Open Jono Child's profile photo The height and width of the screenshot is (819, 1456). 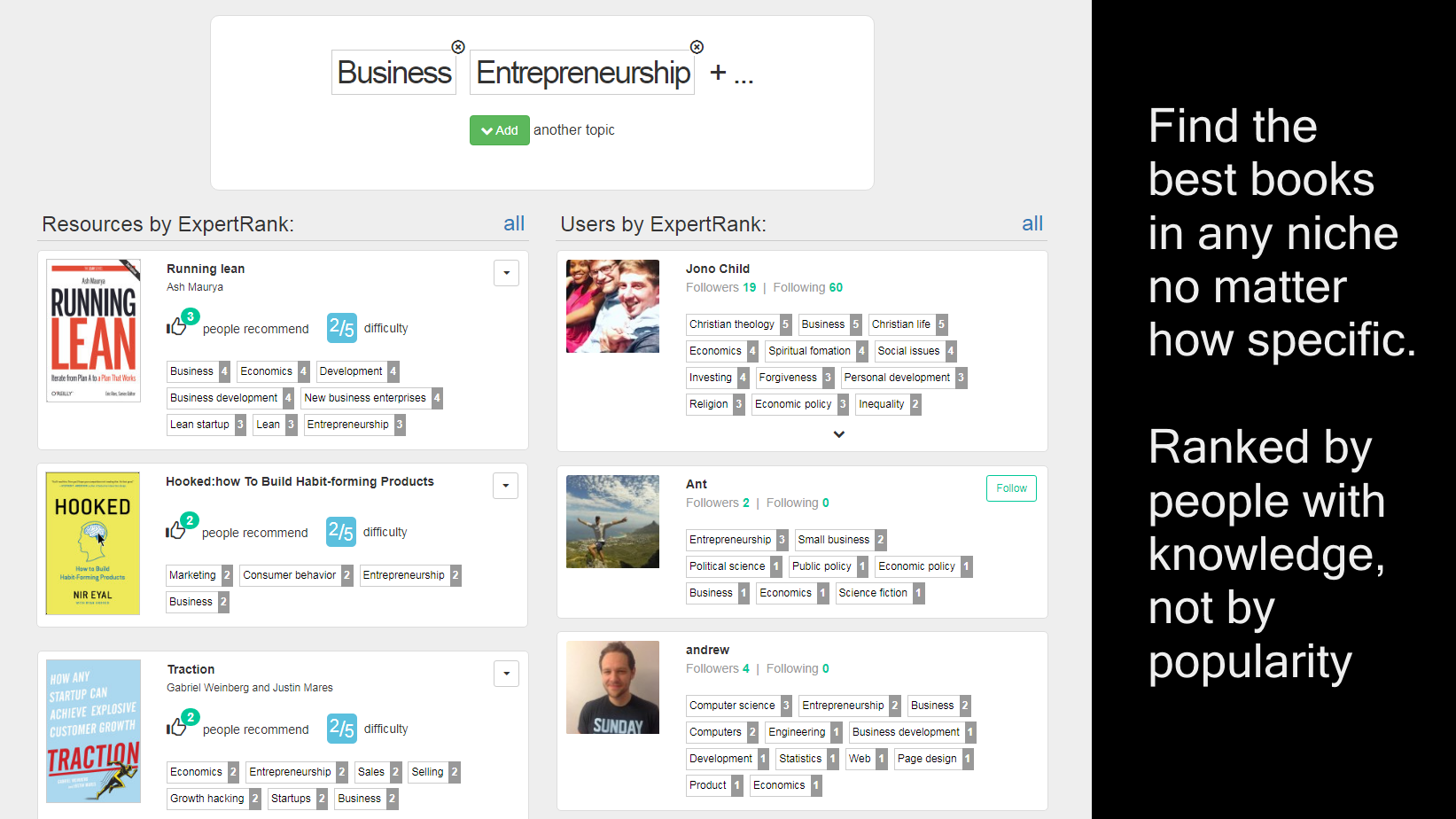point(612,306)
